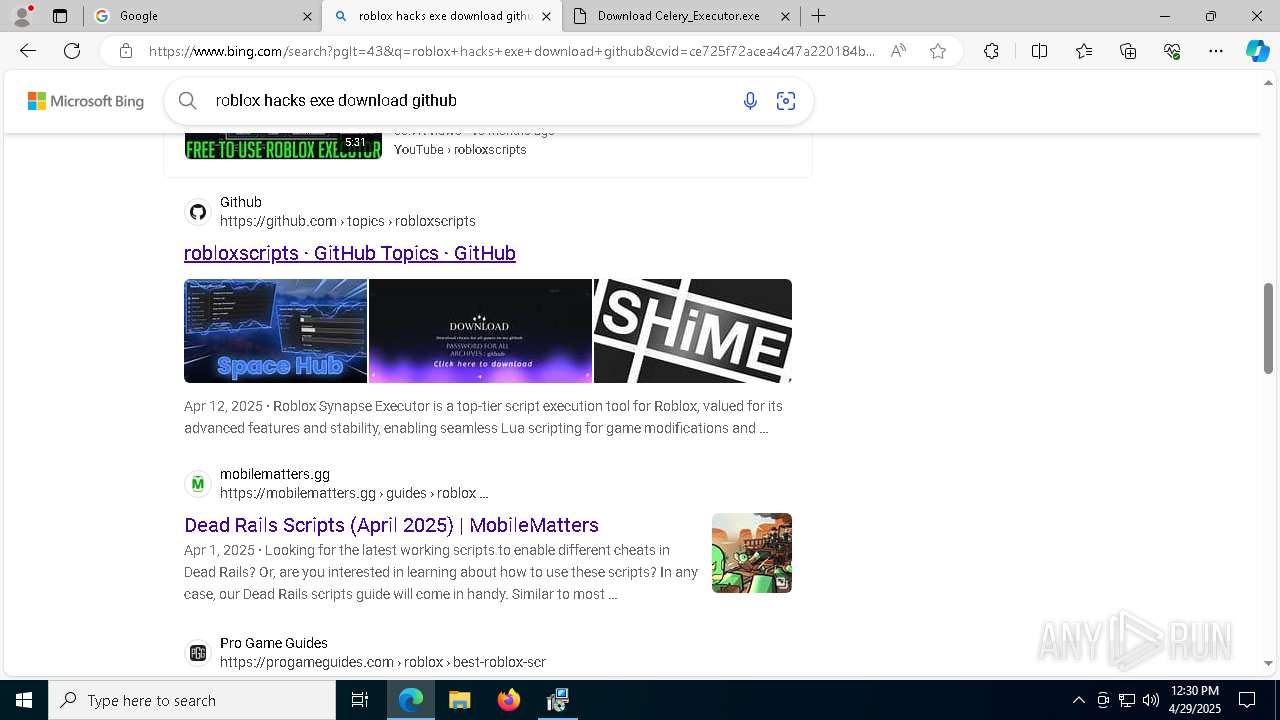The image size is (1280, 720).
Task: Close the Google tab
Action: click(307, 16)
